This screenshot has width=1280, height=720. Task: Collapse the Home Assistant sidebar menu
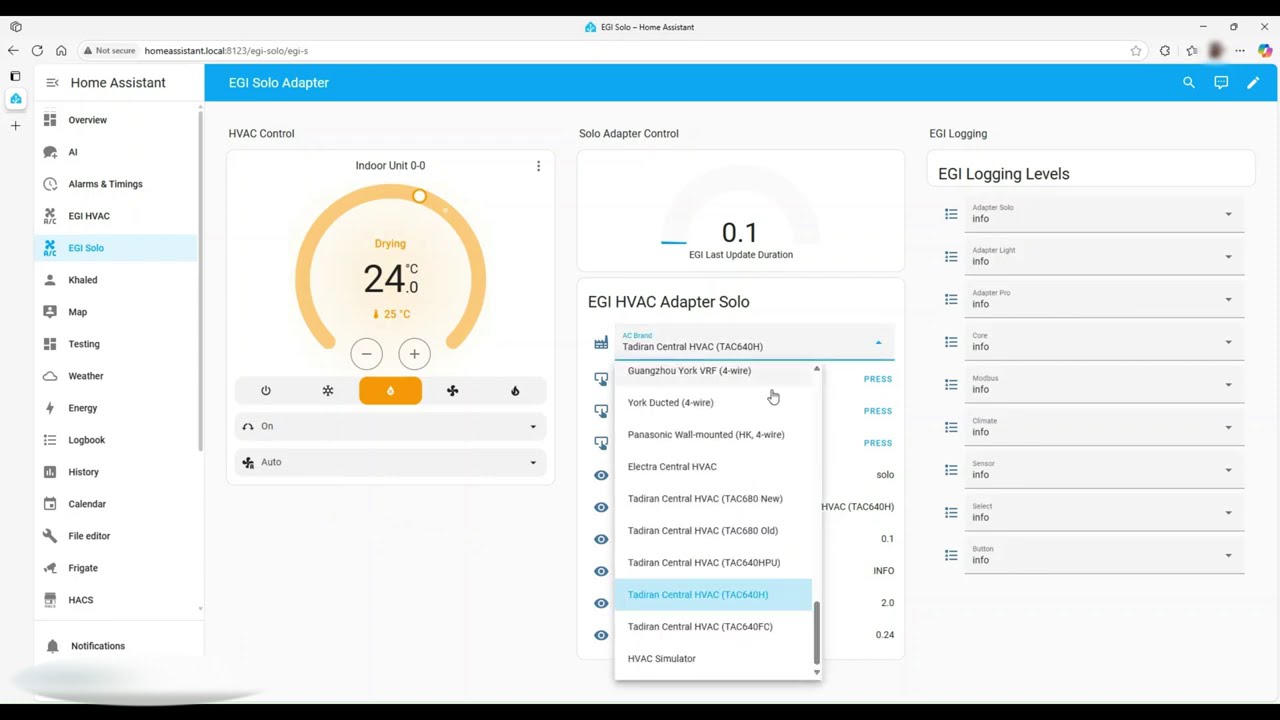[x=52, y=83]
